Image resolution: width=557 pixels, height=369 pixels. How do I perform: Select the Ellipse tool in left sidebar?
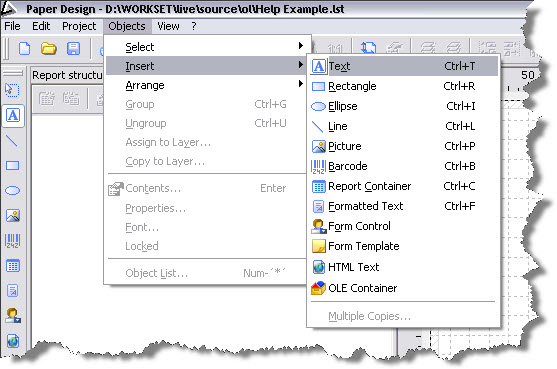(12, 191)
